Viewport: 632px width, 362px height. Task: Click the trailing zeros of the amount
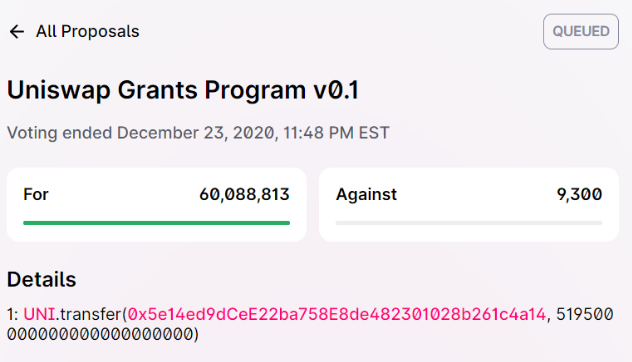click(100, 334)
